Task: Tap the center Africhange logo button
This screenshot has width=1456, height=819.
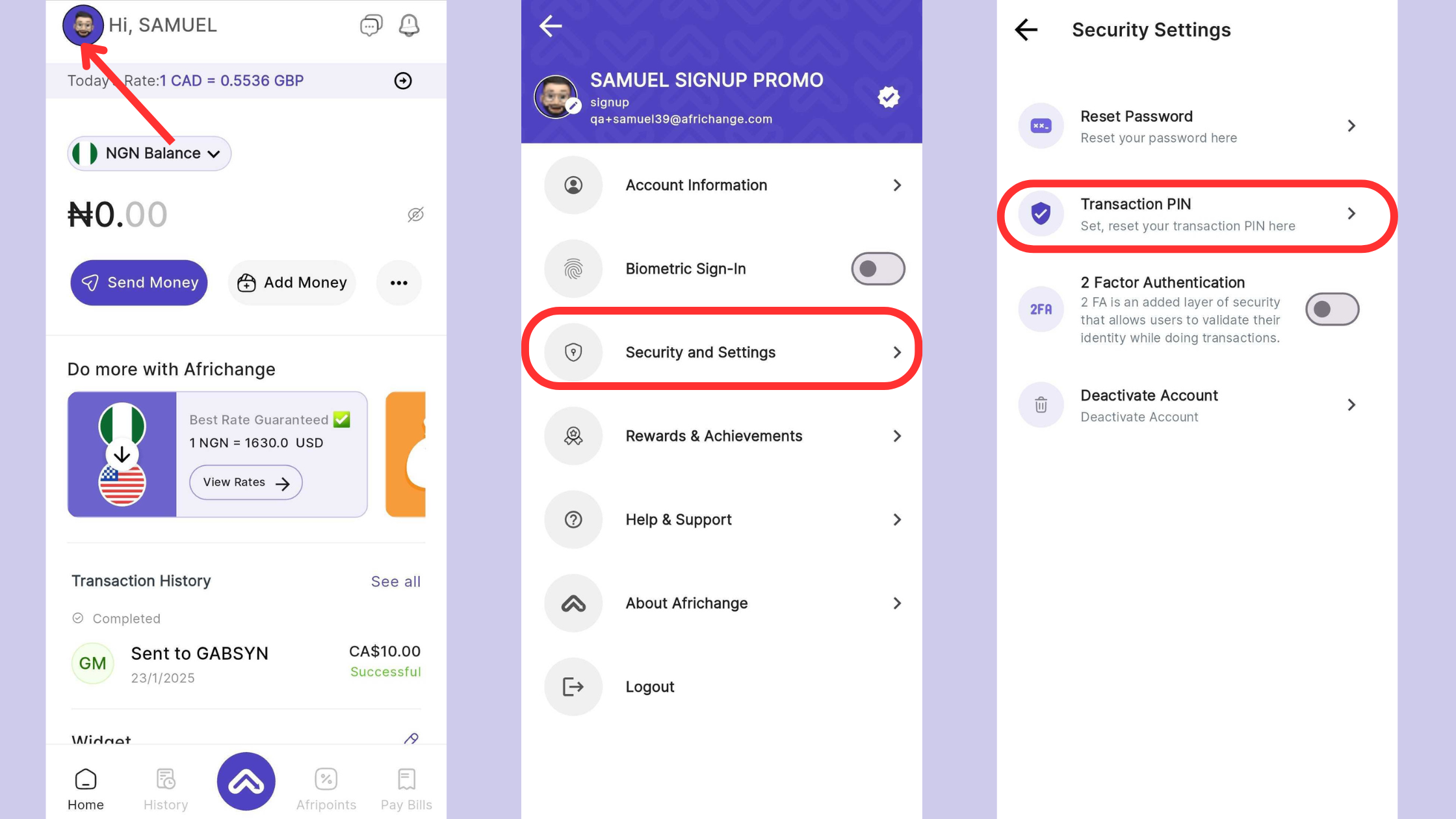Action: coord(246,781)
